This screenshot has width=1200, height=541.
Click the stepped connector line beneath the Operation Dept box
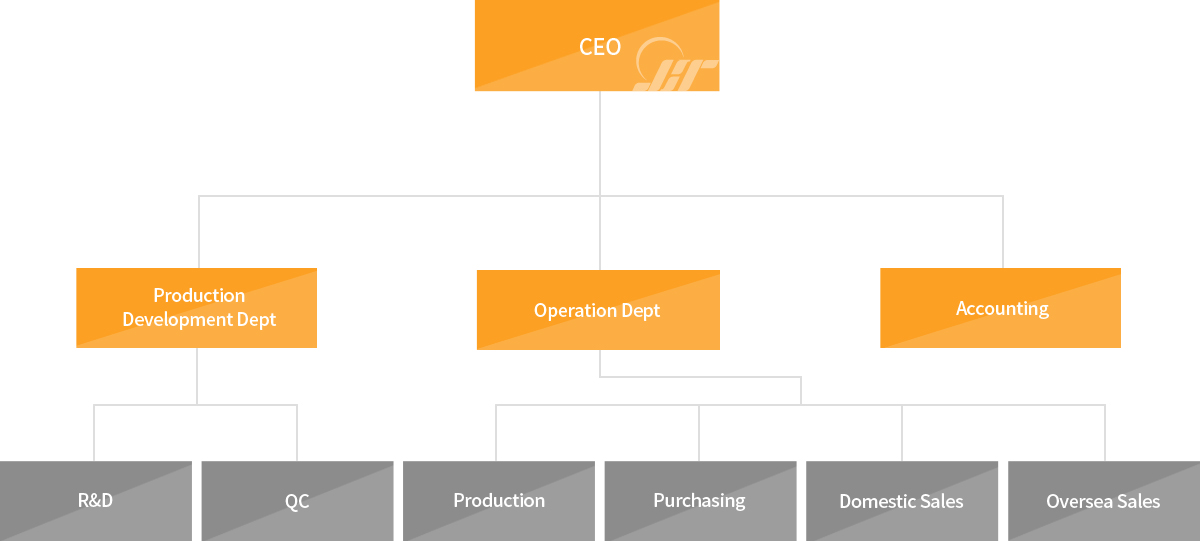pos(700,377)
